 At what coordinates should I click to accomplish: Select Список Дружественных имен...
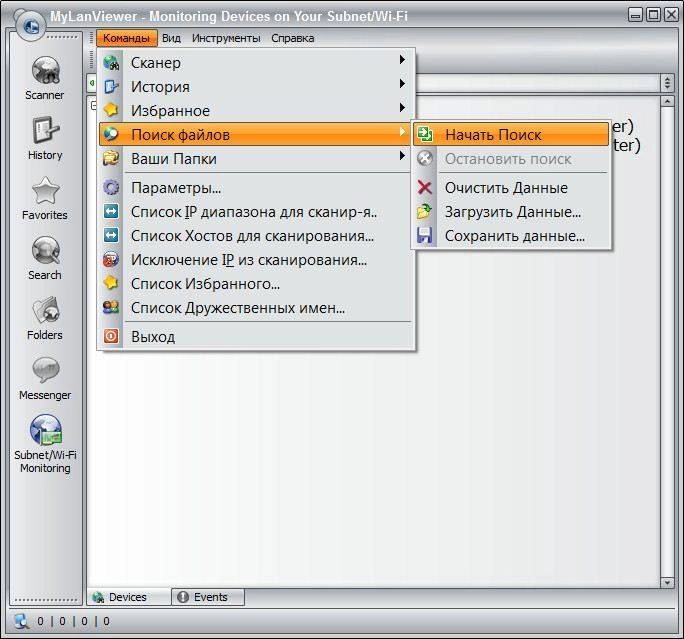tap(256, 308)
